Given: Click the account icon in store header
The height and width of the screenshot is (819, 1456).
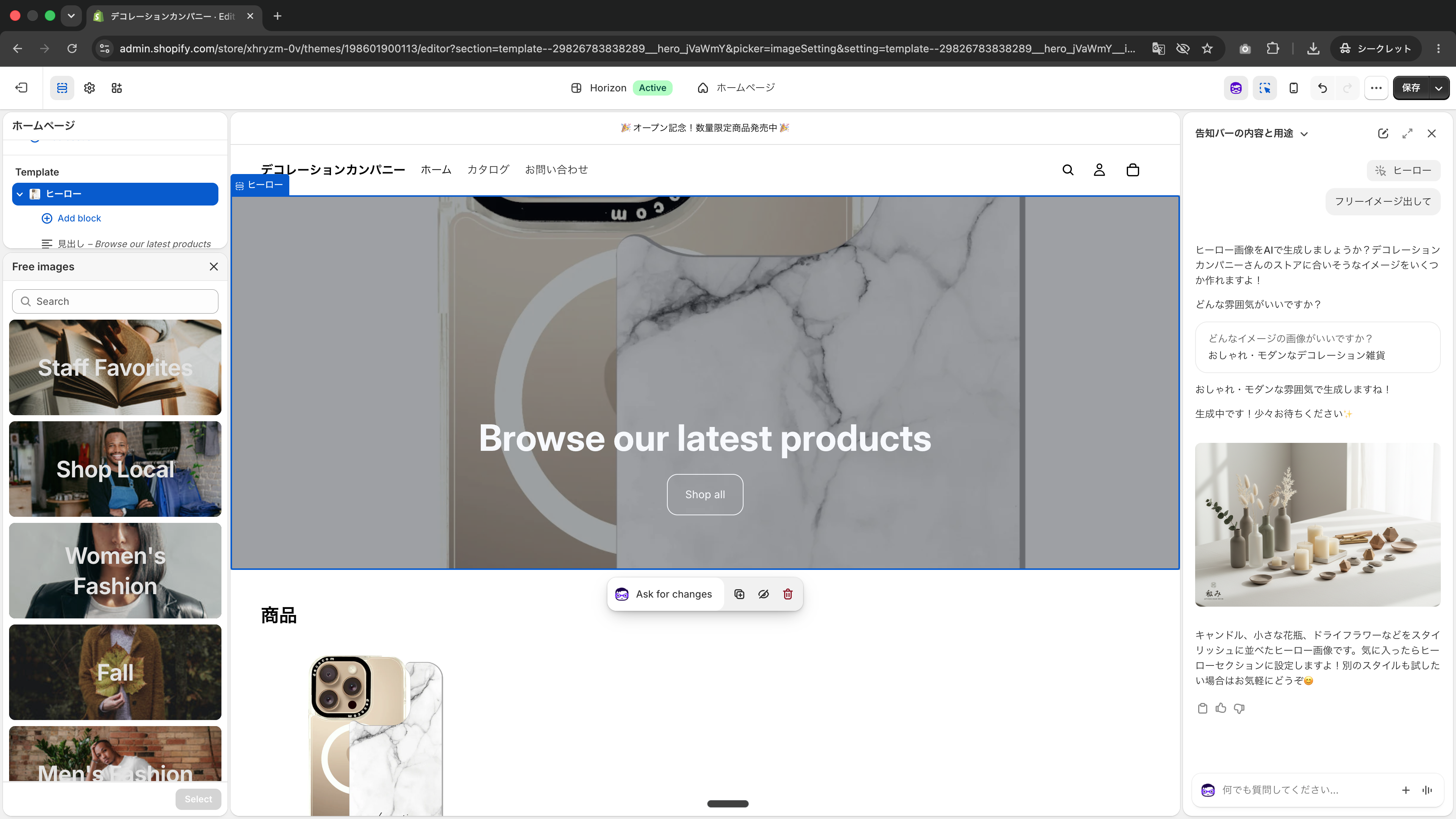Looking at the screenshot, I should click(x=1099, y=169).
